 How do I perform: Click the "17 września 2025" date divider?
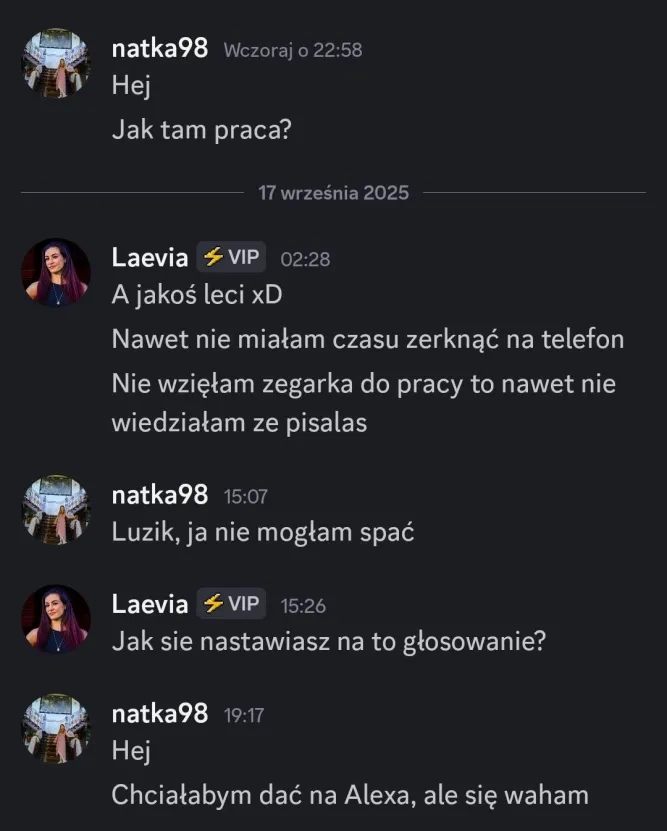point(334,193)
